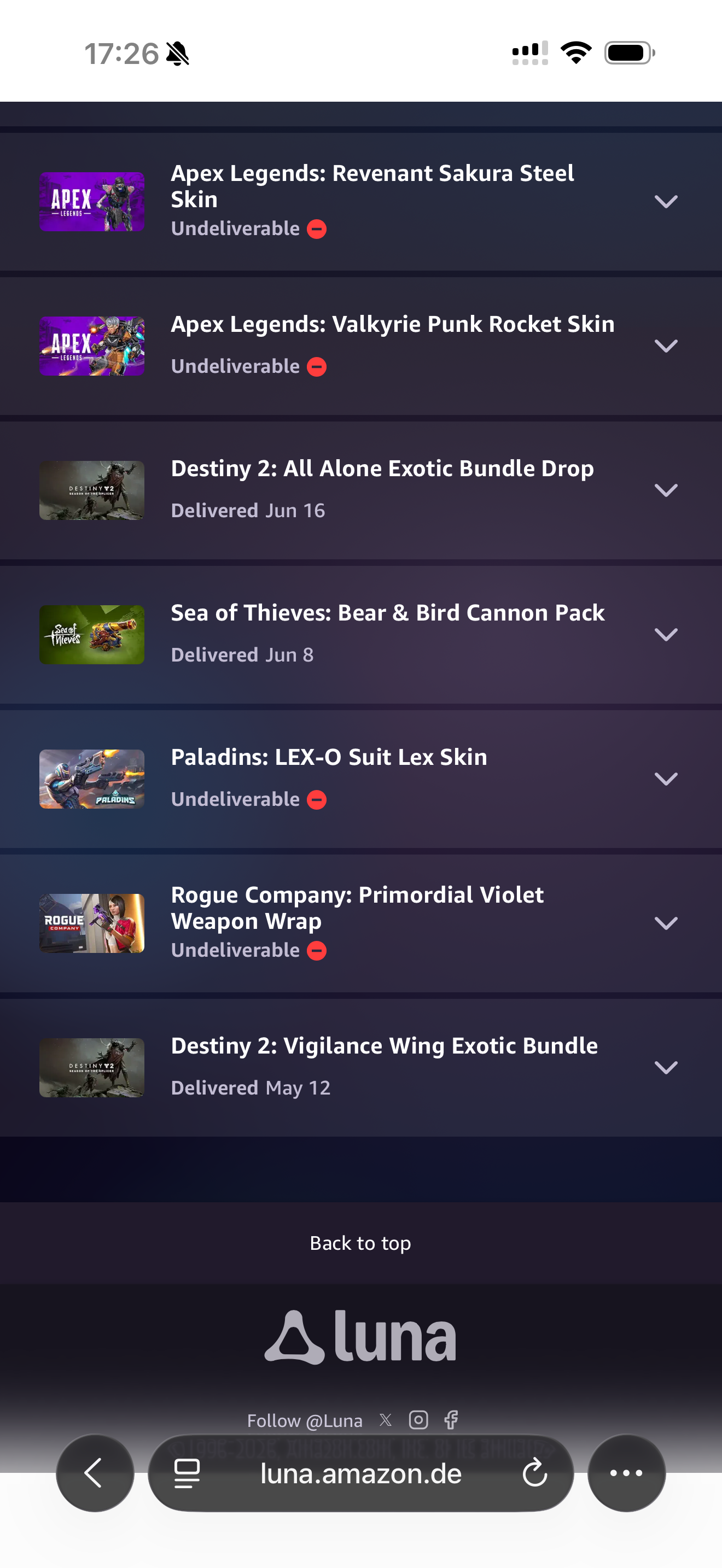Tap the browser back arrow button
This screenshot has width=722, height=1568.
tap(95, 1473)
